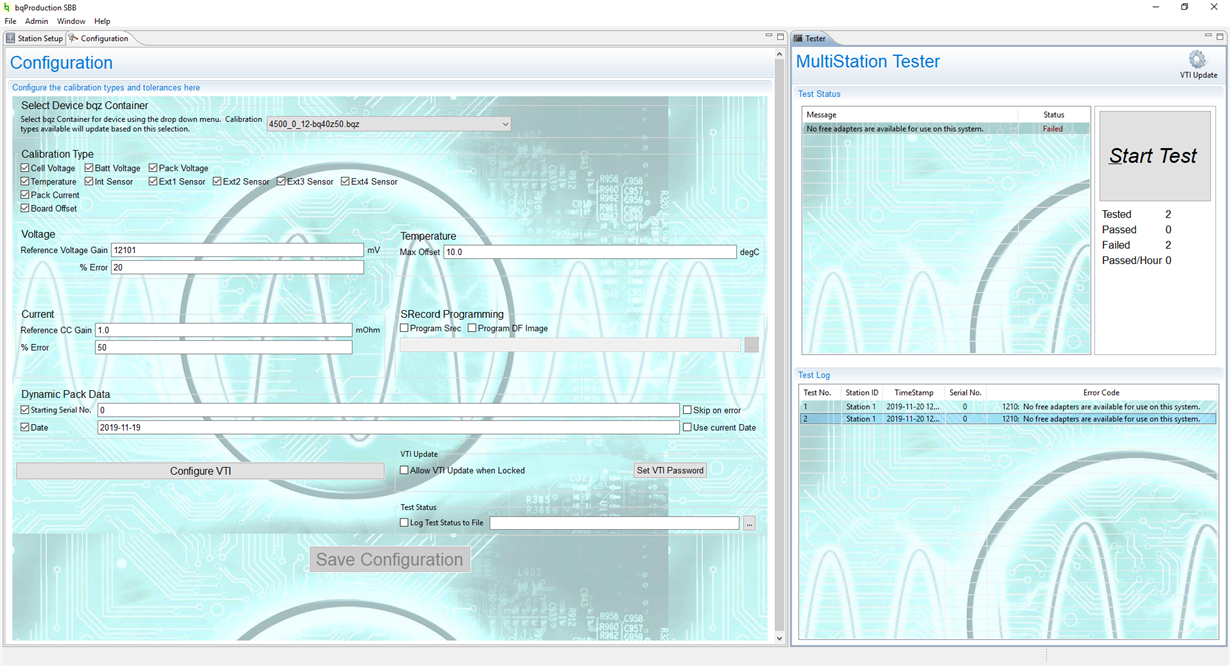1230x666 pixels.
Task: Click the Date field showing 2019-11-19
Action: (x=388, y=427)
